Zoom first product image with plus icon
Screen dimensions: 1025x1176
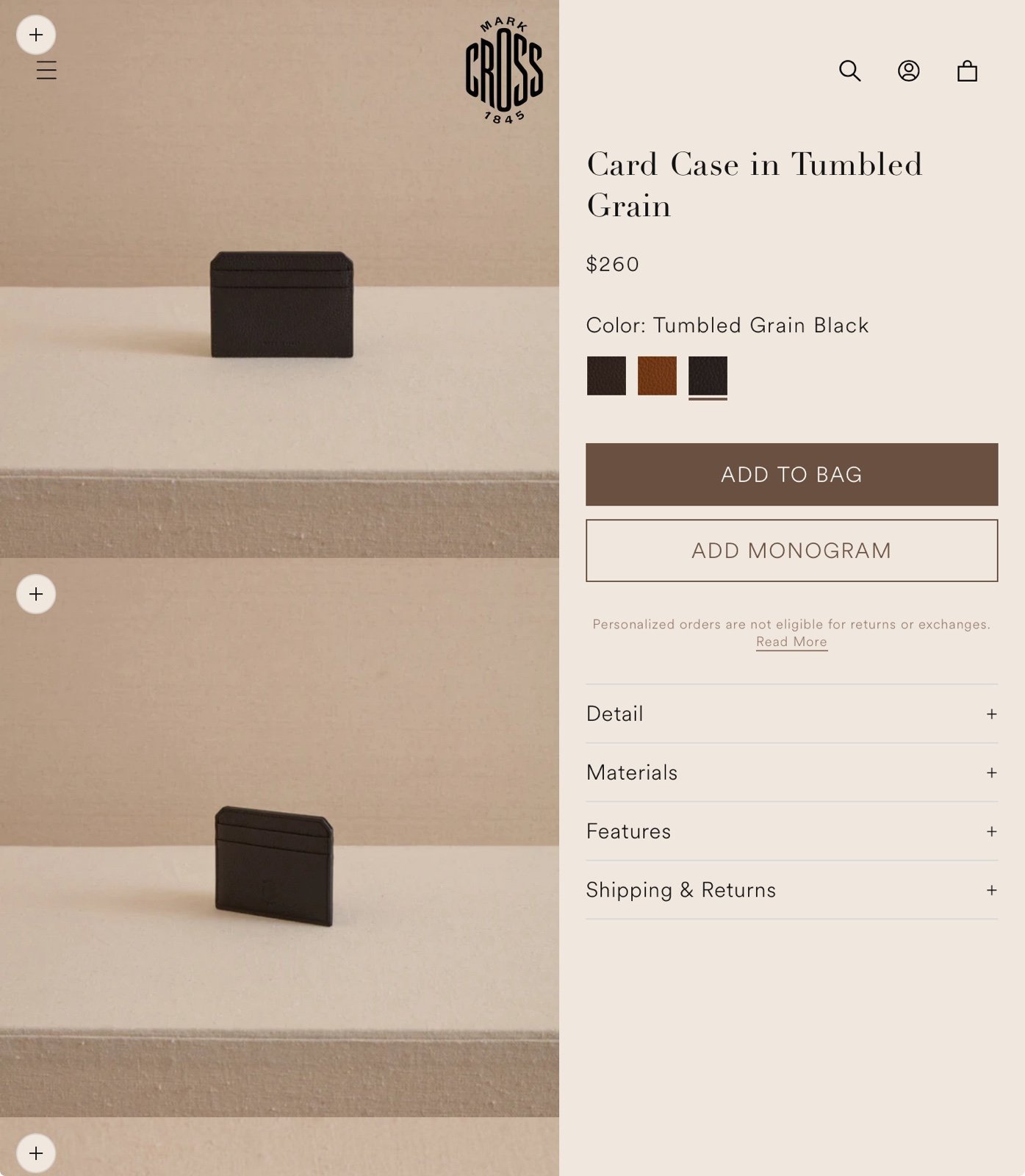coord(36,35)
